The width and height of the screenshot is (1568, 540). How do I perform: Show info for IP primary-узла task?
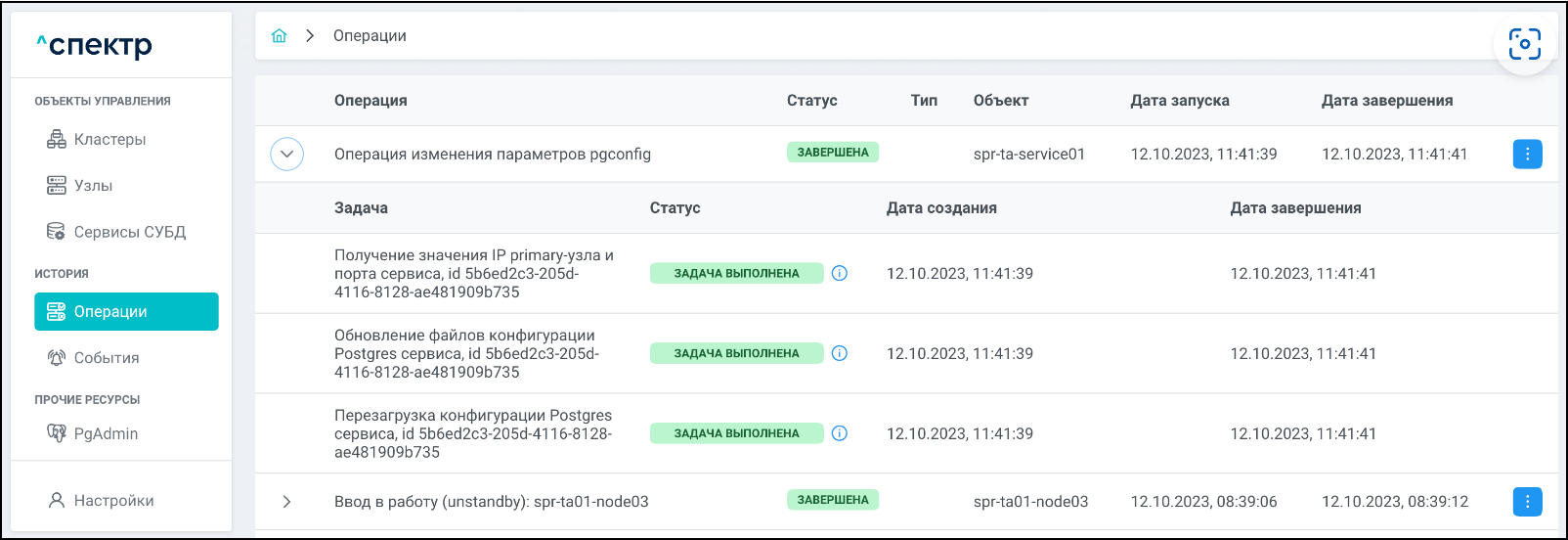tap(839, 274)
